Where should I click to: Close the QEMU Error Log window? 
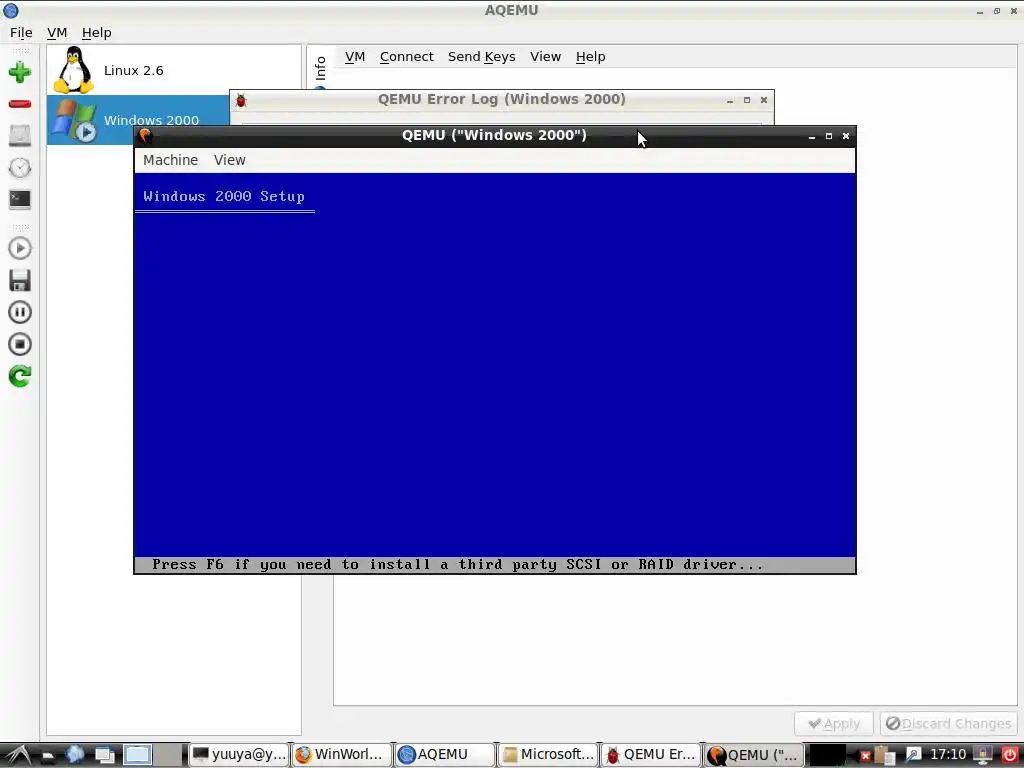(763, 101)
